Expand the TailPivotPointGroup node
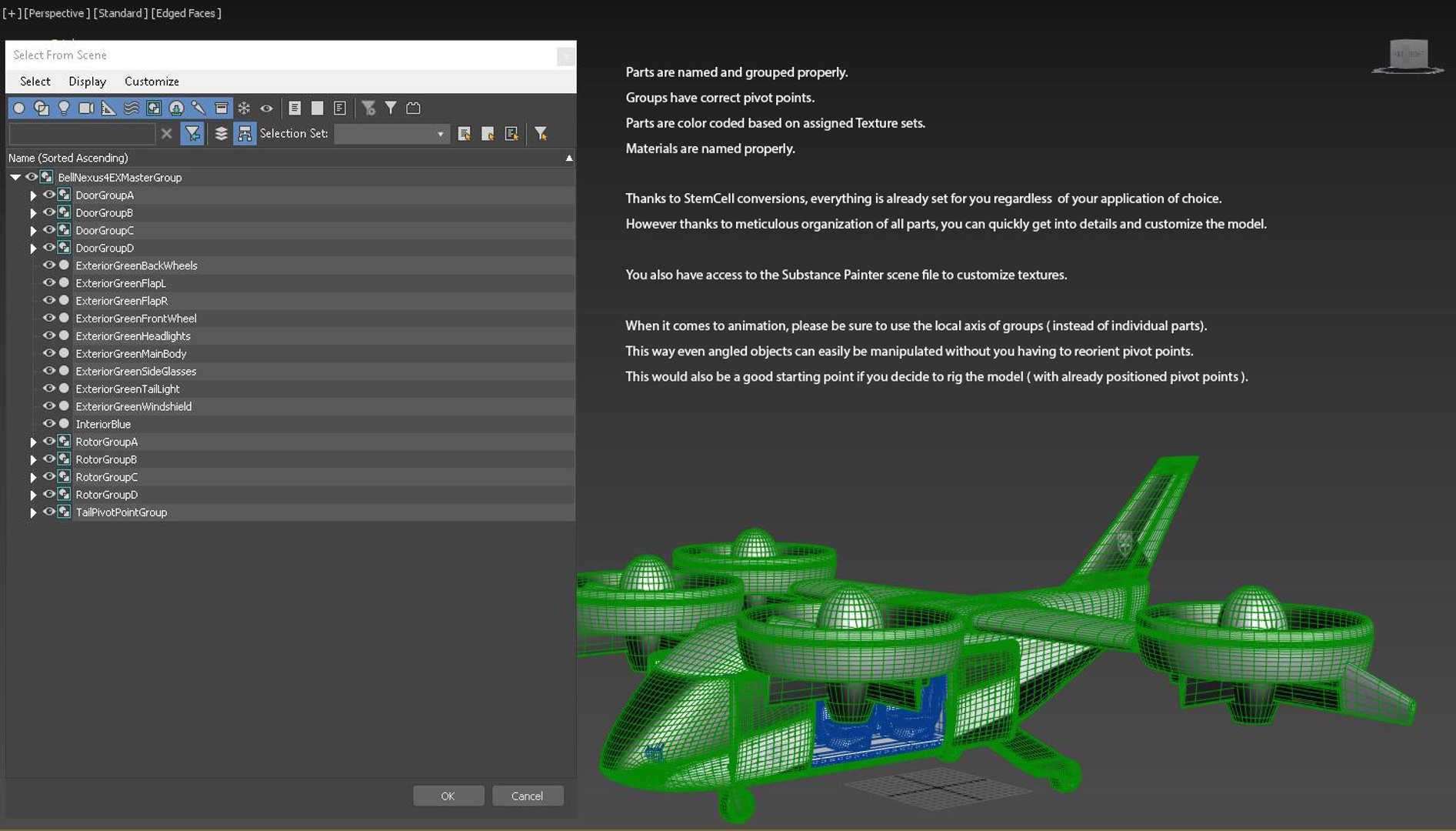Viewport: 1456px width, 831px height. coord(33,512)
